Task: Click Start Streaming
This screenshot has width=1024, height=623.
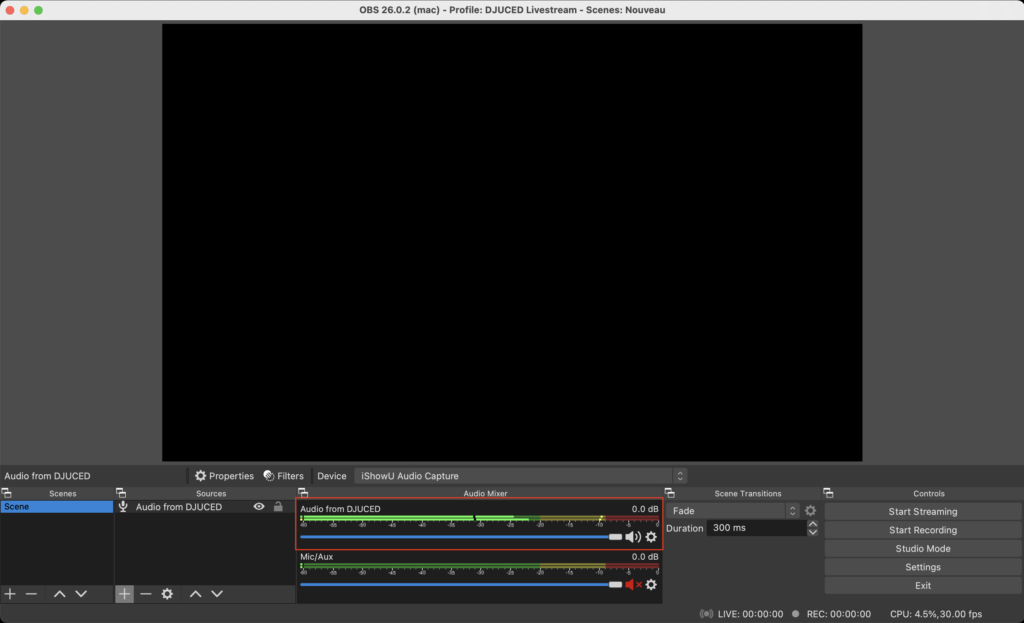Action: pyautogui.click(x=922, y=511)
